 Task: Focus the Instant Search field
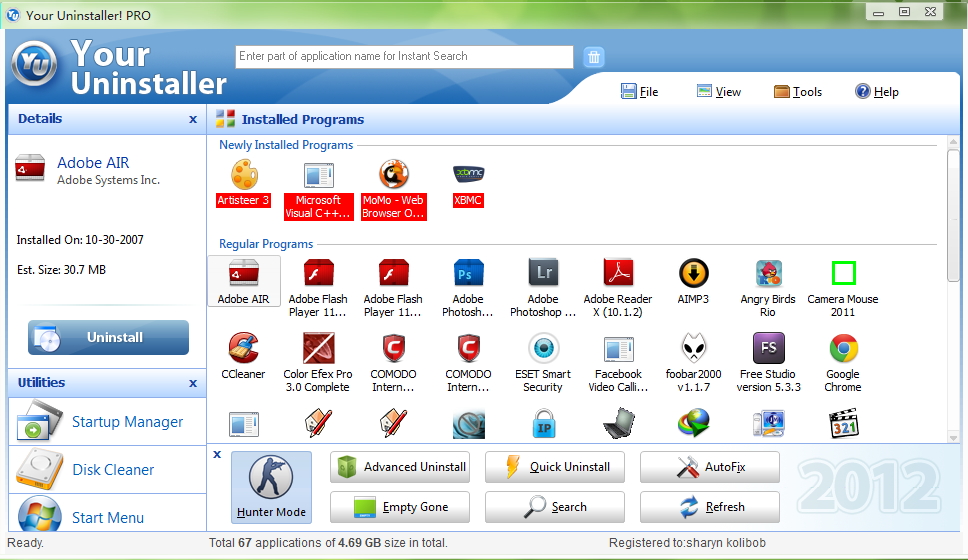[x=404, y=57]
